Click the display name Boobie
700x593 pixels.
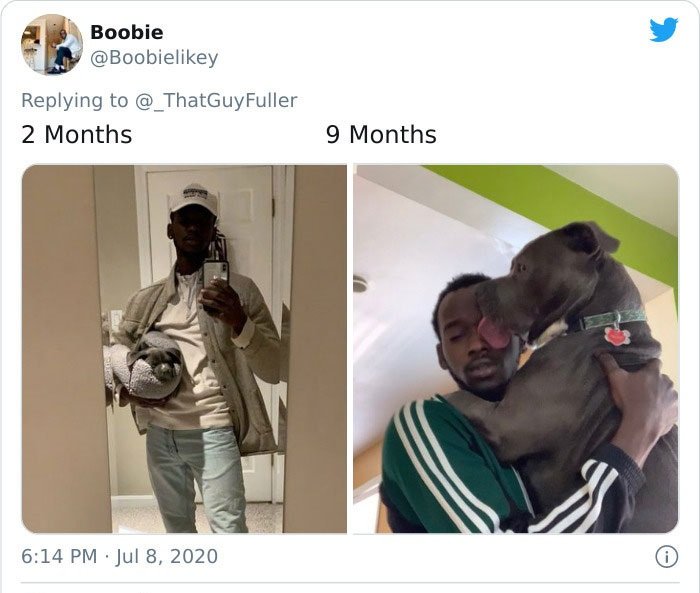[x=127, y=32]
